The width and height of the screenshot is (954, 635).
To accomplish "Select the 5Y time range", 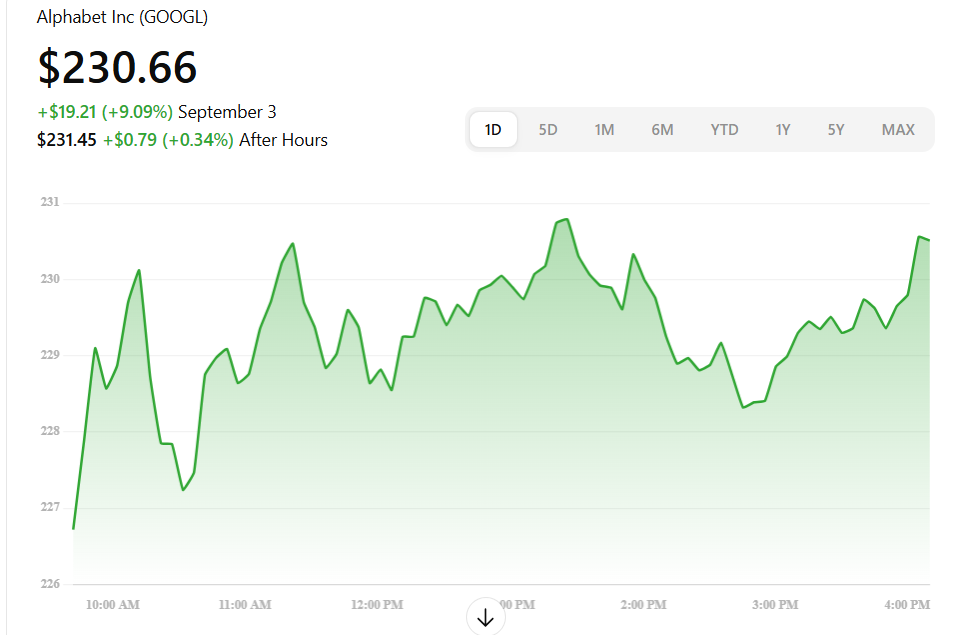I will (836, 129).
